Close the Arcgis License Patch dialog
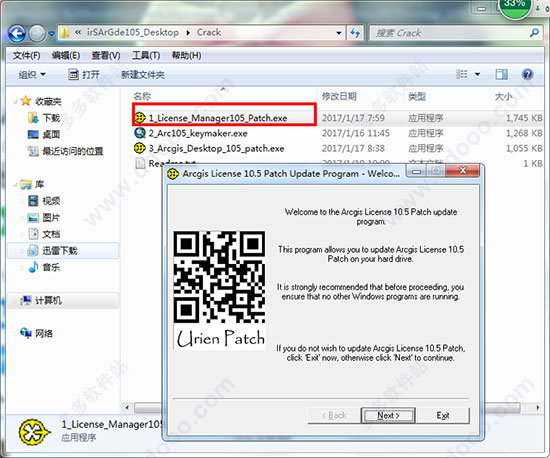 pyautogui.click(x=463, y=170)
